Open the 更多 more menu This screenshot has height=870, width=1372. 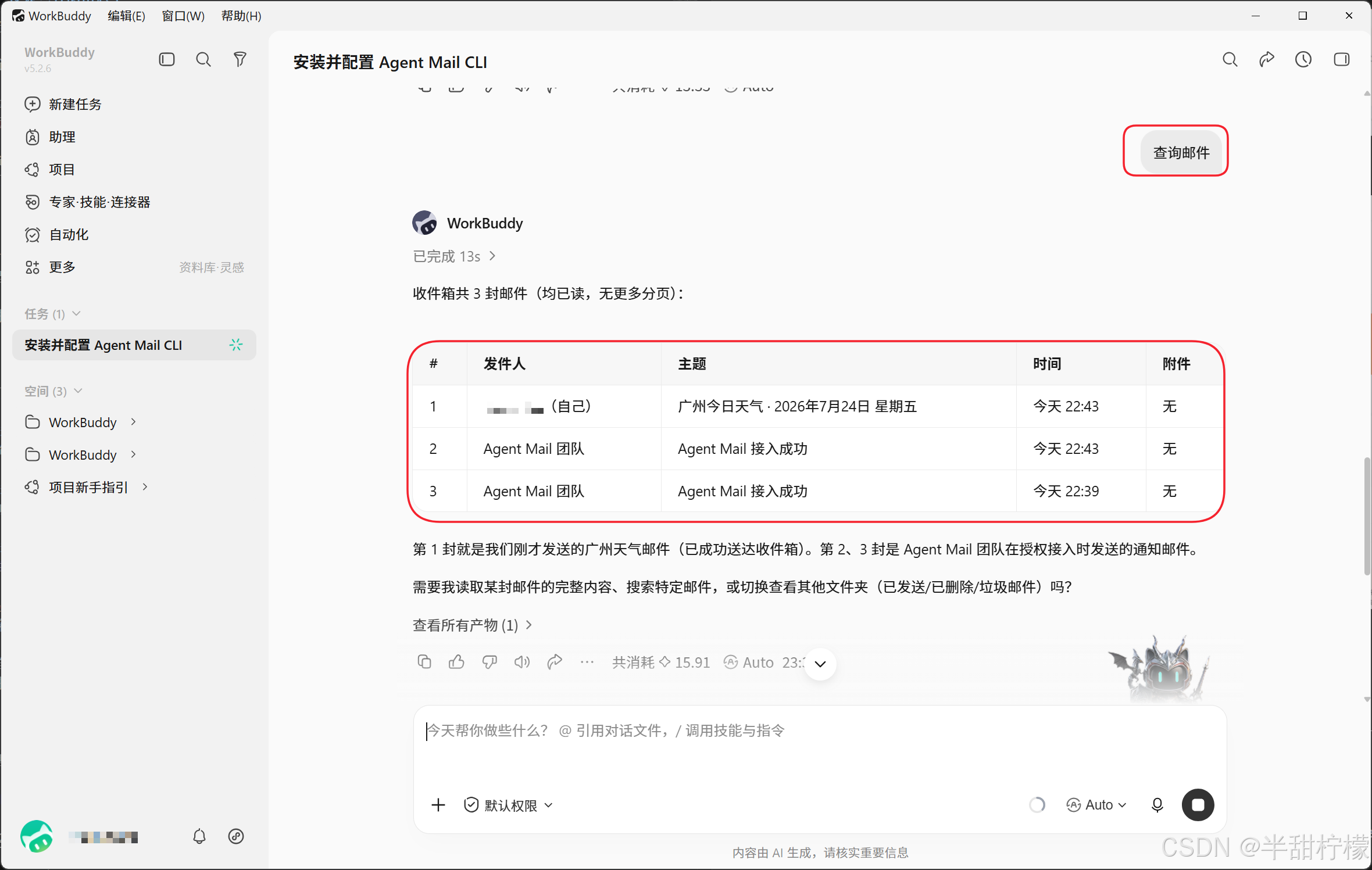(51, 267)
